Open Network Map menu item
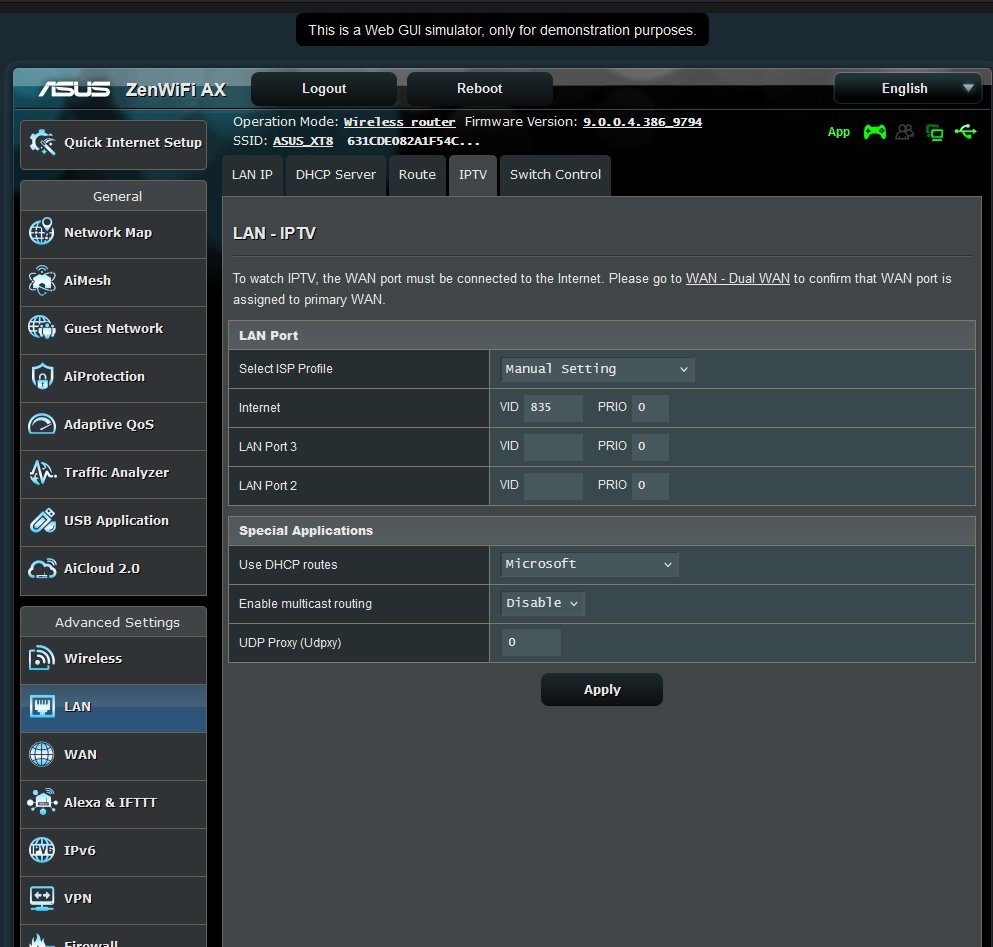The image size is (993, 947). click(113, 234)
